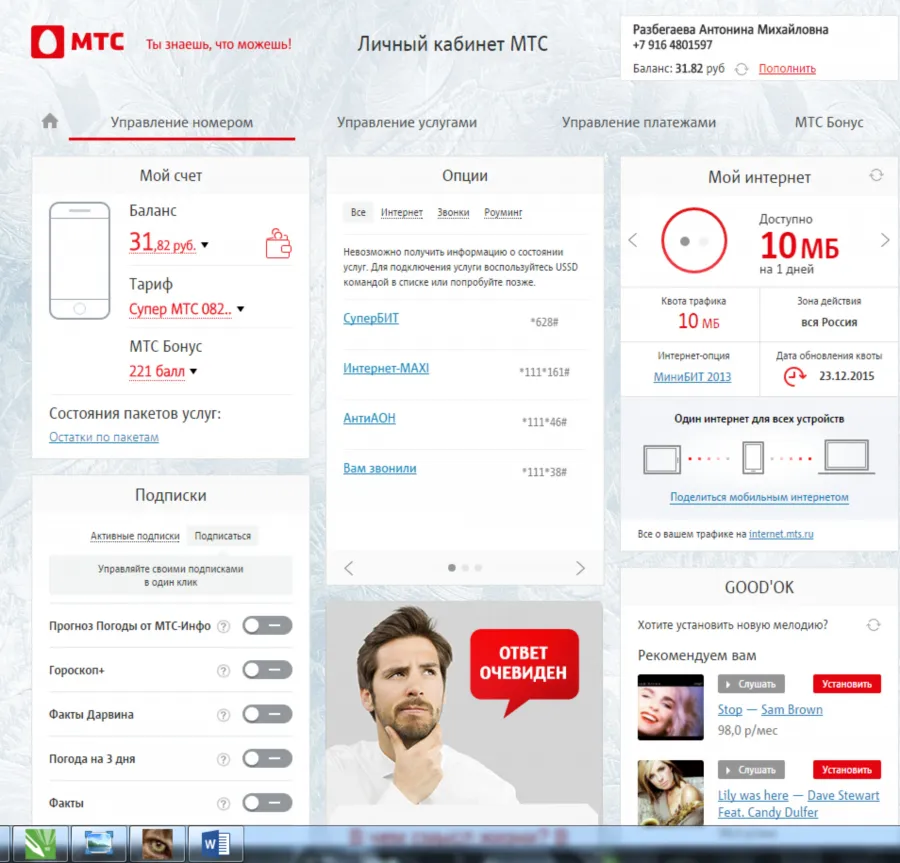The height and width of the screenshot is (863, 900).
Task: Open the green app in the taskbar
Action: tap(41, 843)
